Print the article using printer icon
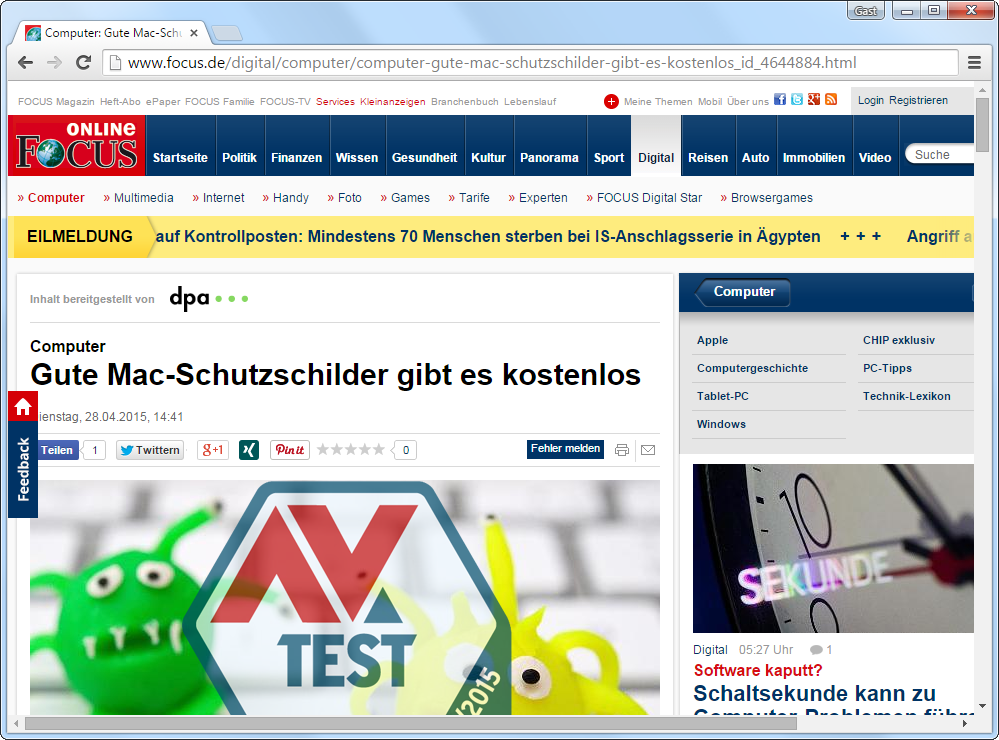The image size is (999, 740). [x=622, y=450]
